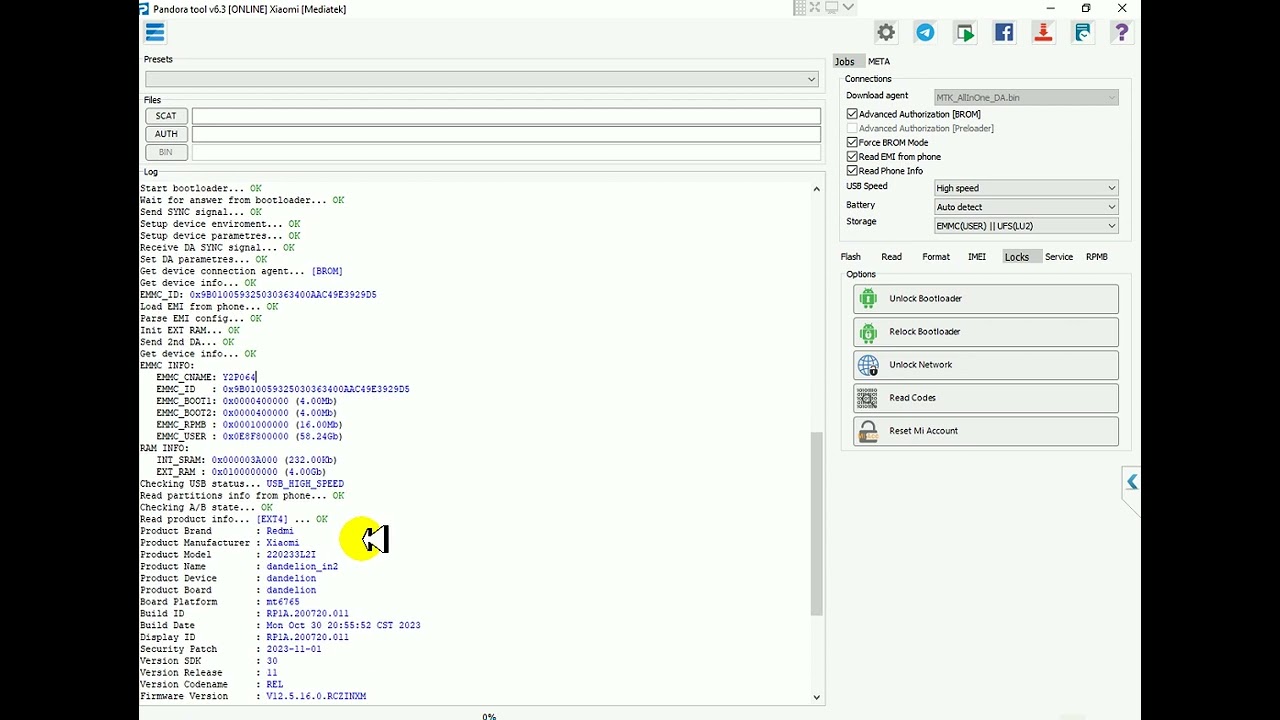The image size is (1280, 720).
Task: Open the IMEI tab
Action: pyautogui.click(x=977, y=257)
